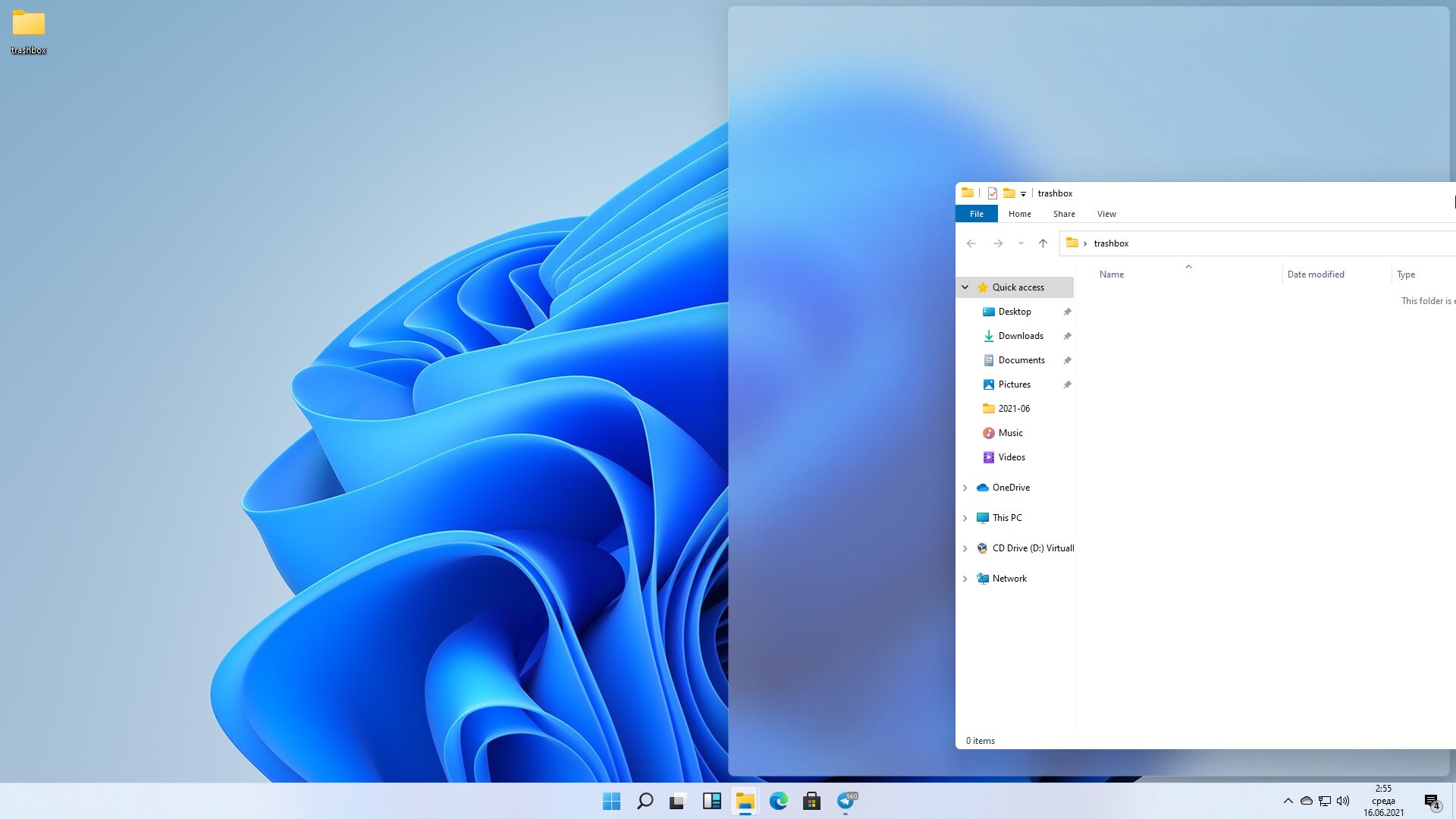The image size is (1456, 819).
Task: Collapse the Quick access tree node
Action: point(965,287)
